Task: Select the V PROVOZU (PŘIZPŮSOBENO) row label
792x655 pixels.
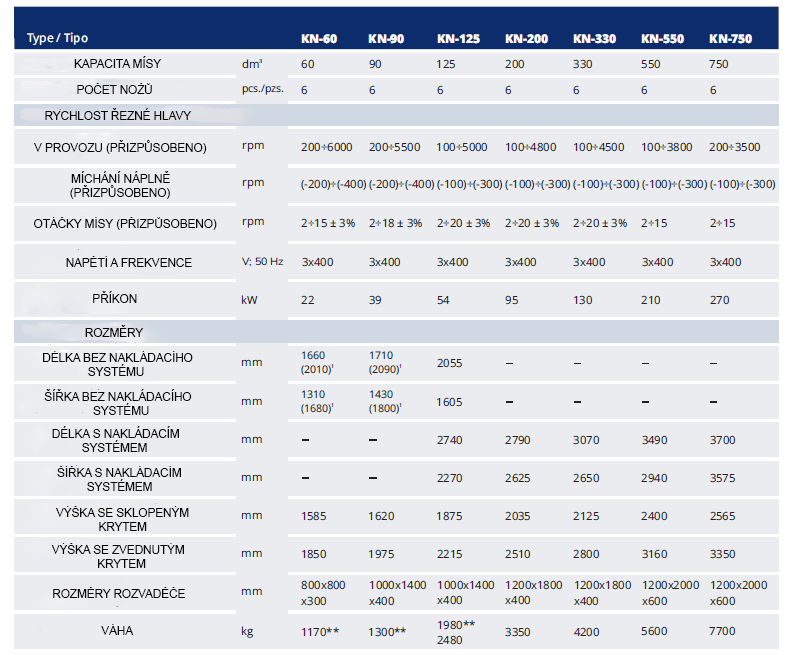Action: pyautogui.click(x=119, y=147)
